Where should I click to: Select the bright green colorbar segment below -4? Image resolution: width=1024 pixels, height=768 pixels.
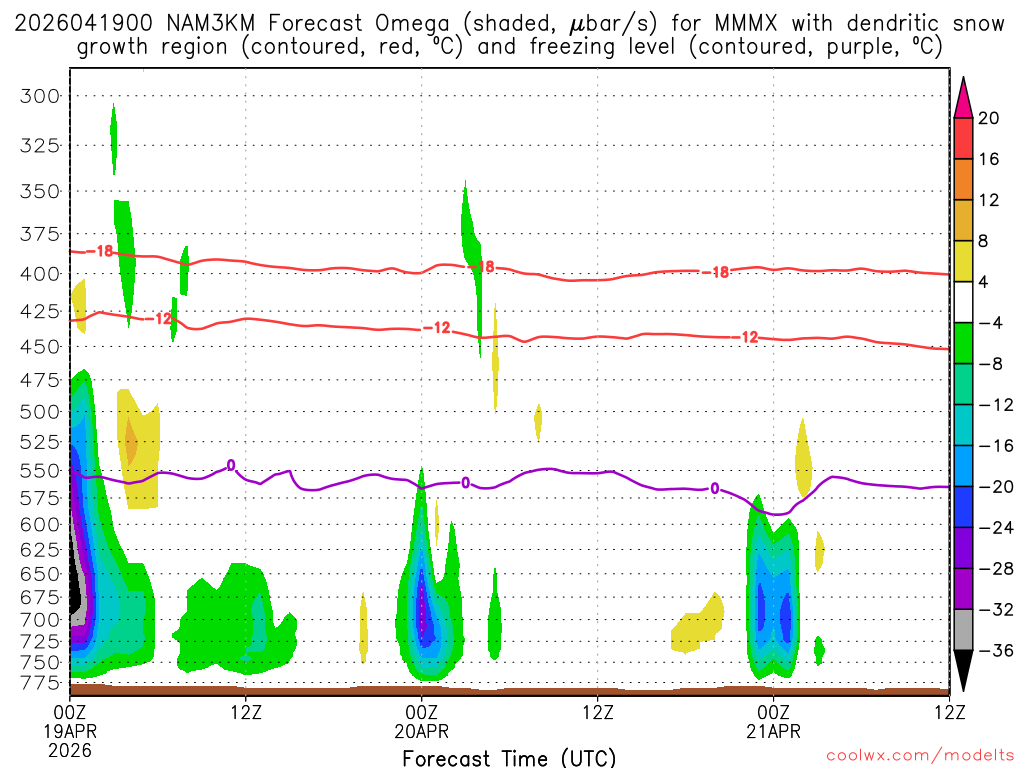click(x=963, y=343)
